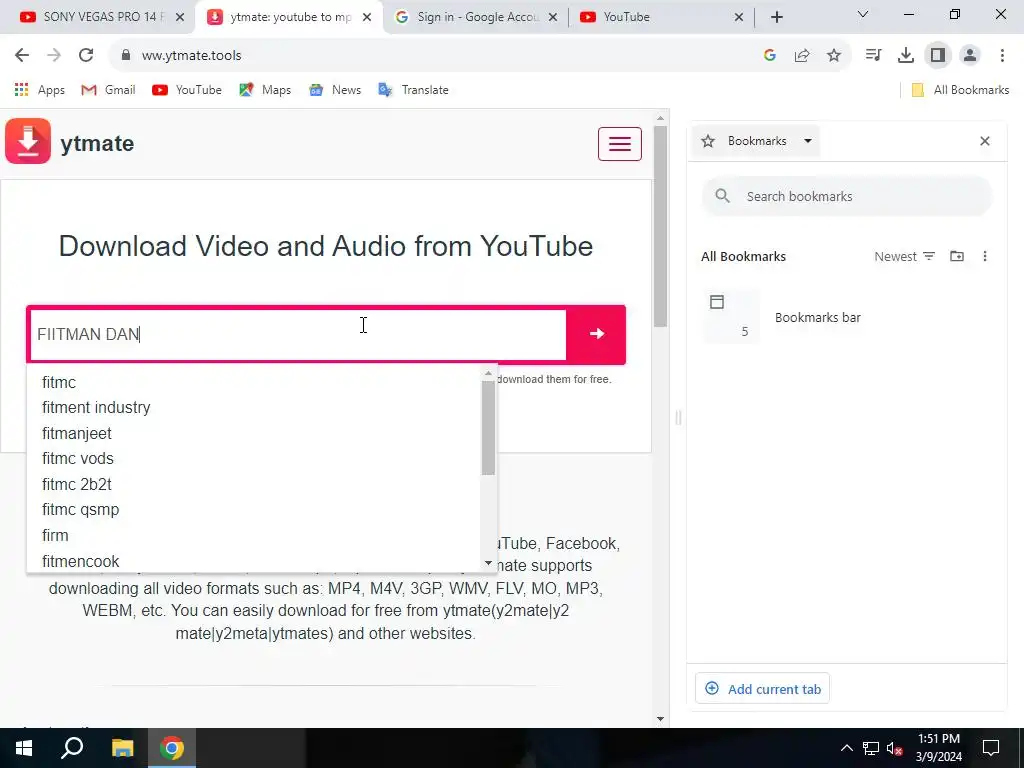Open the ytmate hamburger menu

point(620,144)
